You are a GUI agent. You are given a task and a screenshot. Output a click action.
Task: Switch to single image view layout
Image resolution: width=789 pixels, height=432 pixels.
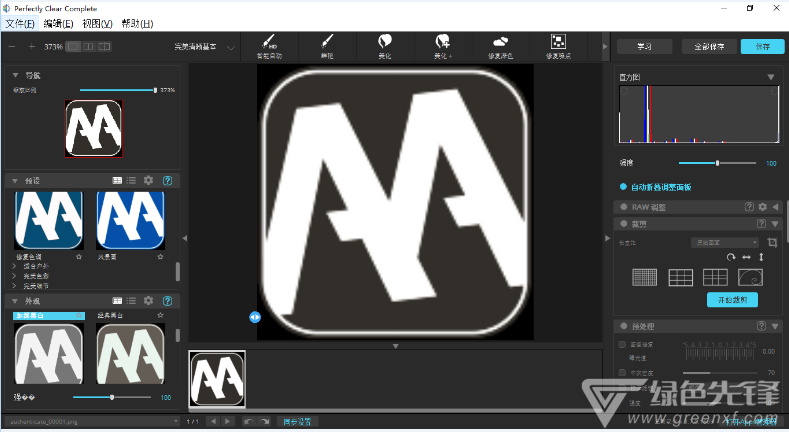(73, 46)
